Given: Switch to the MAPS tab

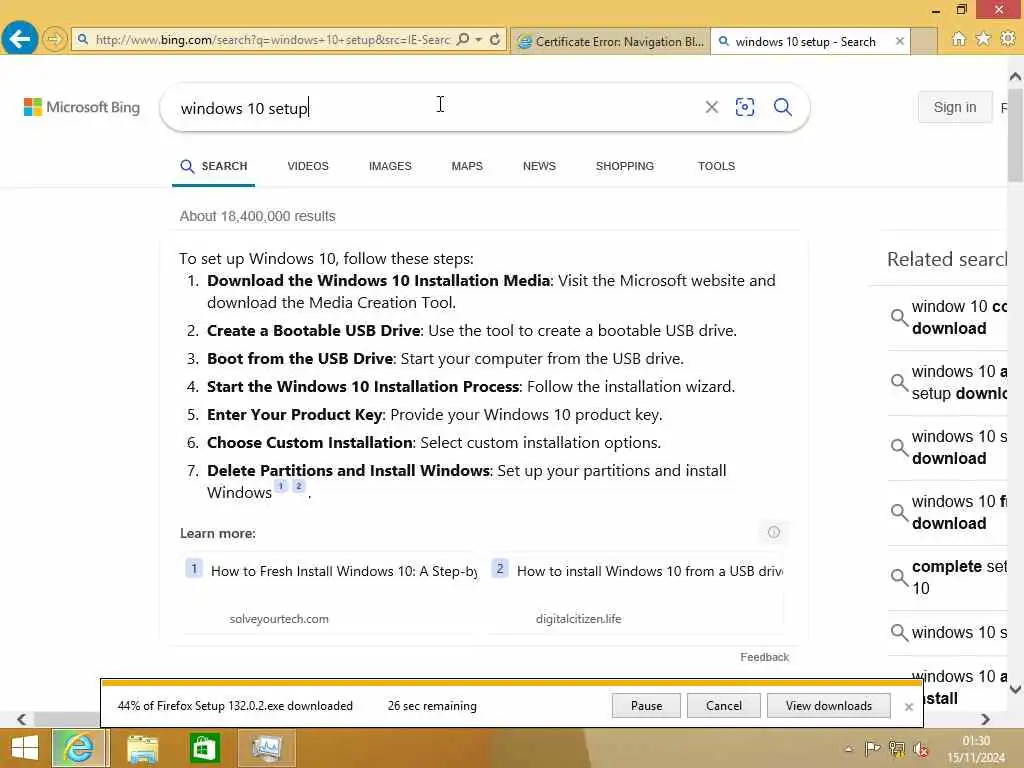Looking at the screenshot, I should 467,167.
